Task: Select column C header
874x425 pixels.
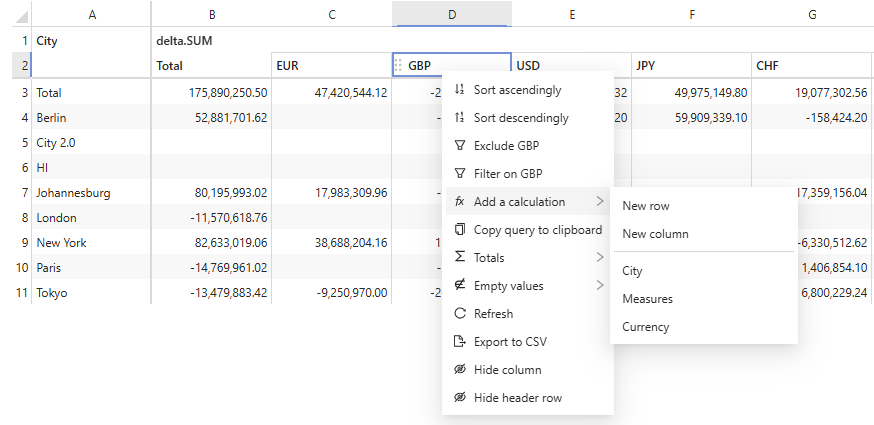Action: pos(332,15)
